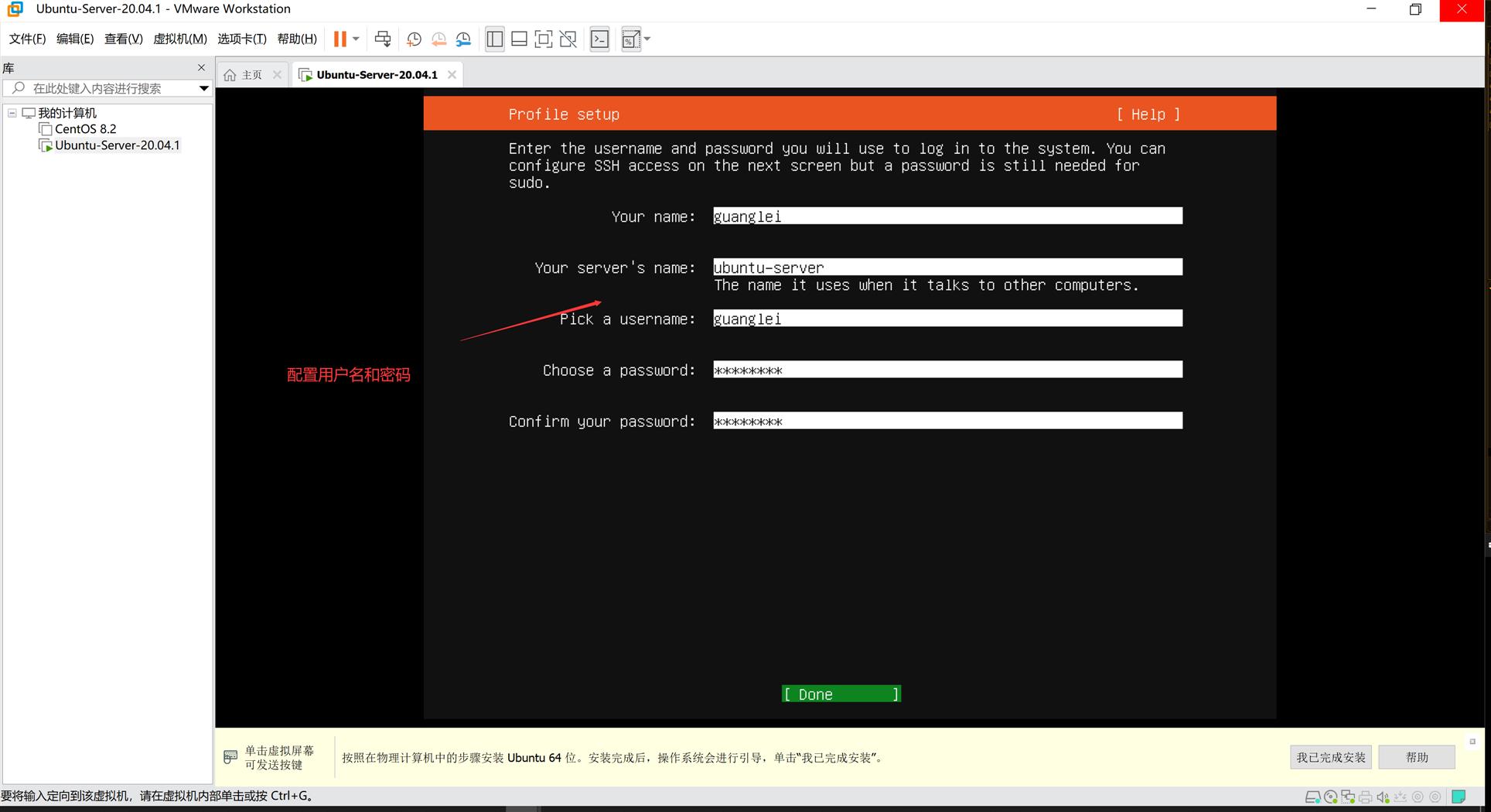Viewport: 1491px width, 812px height.
Task: Click the hard disk status icon
Action: click(1313, 797)
